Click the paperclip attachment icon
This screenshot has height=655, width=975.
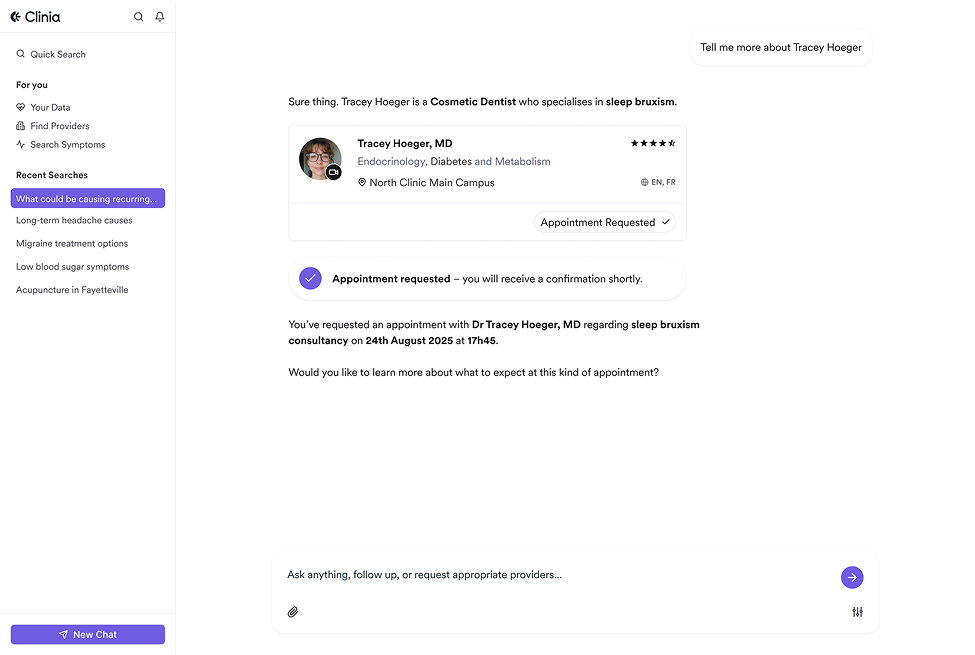[x=293, y=612]
